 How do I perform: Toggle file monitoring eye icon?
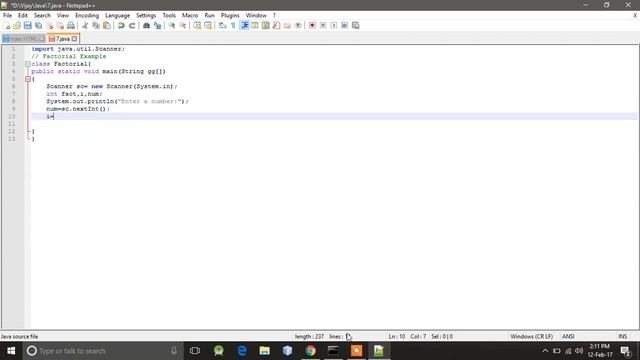pyautogui.click(x=298, y=25)
